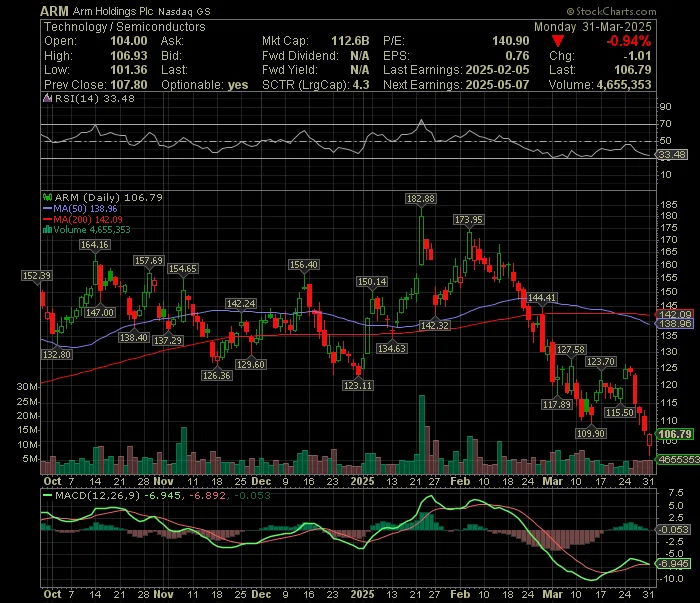Click the MACD(12,26,9) legend label

point(97,495)
